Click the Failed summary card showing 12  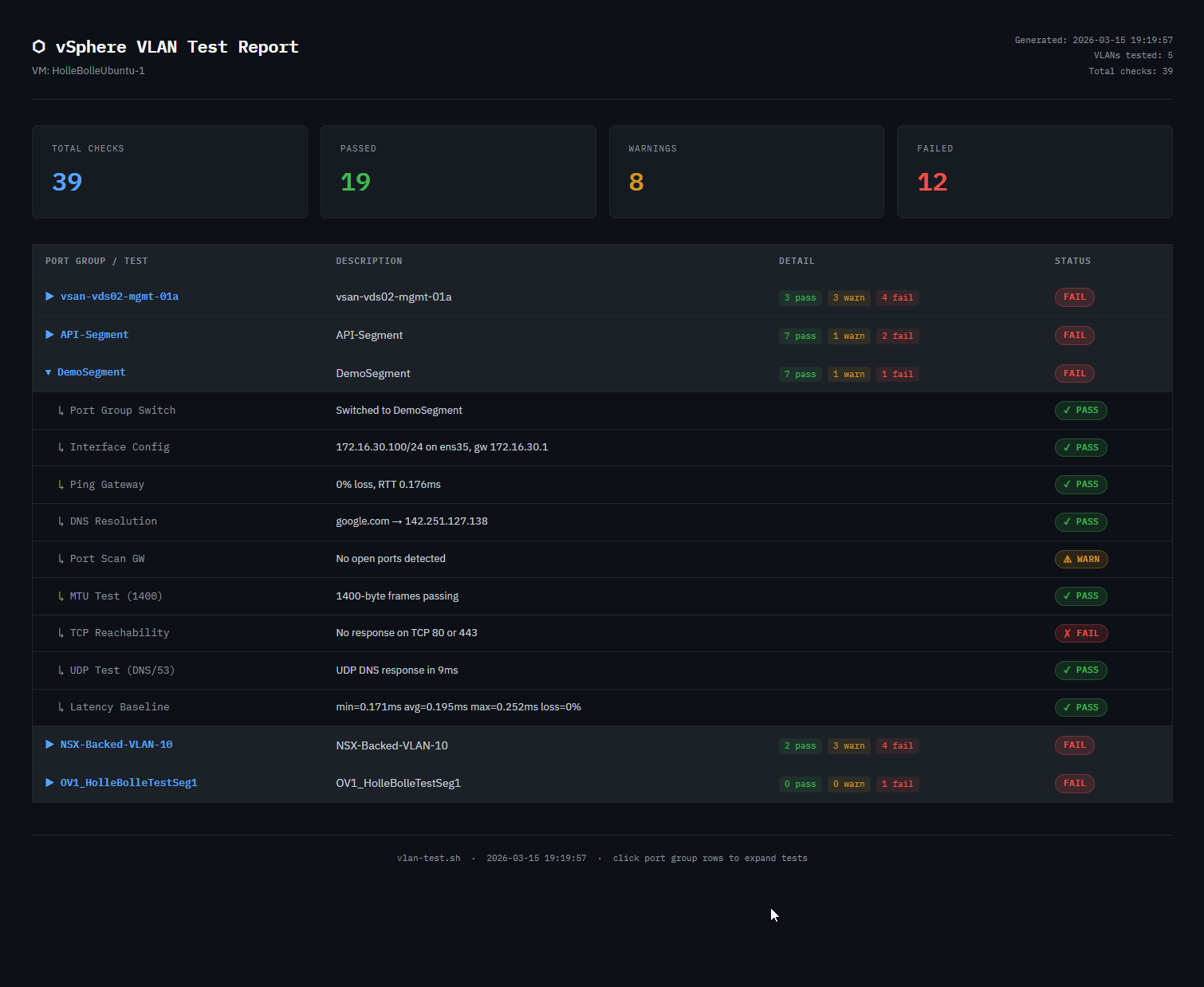pos(1034,171)
